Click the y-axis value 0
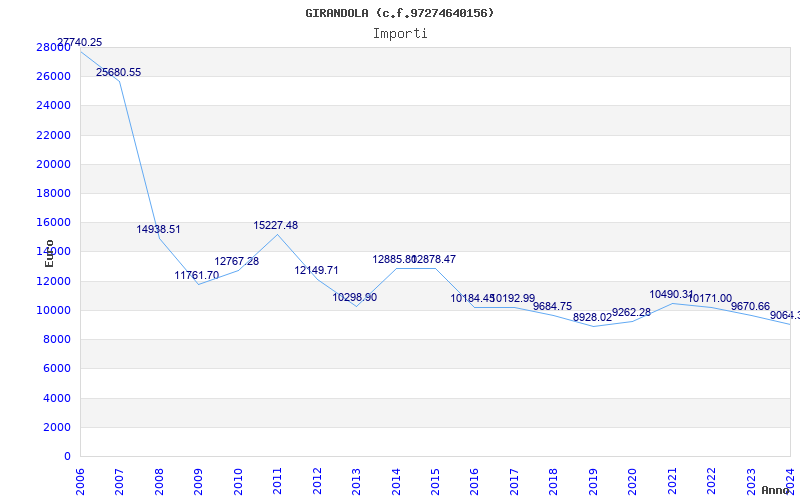This screenshot has width=800, height=500. [67, 456]
